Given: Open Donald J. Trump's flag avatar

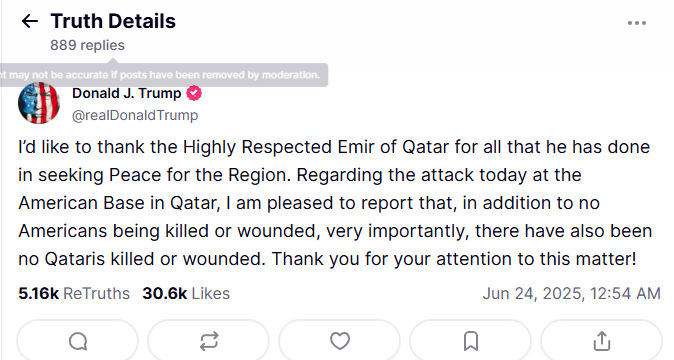Looking at the screenshot, I should [39, 103].
